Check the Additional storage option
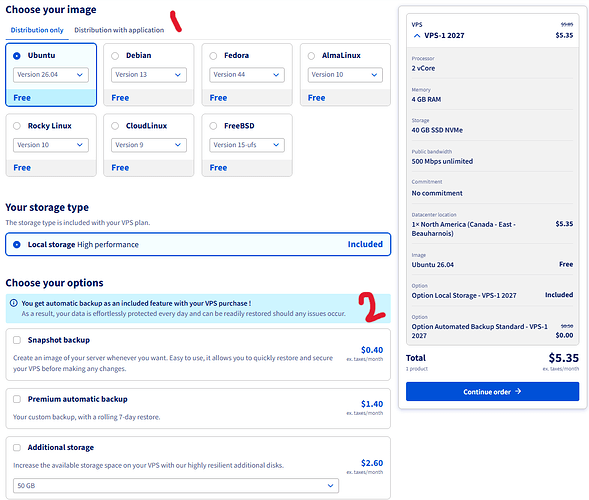 point(17,447)
